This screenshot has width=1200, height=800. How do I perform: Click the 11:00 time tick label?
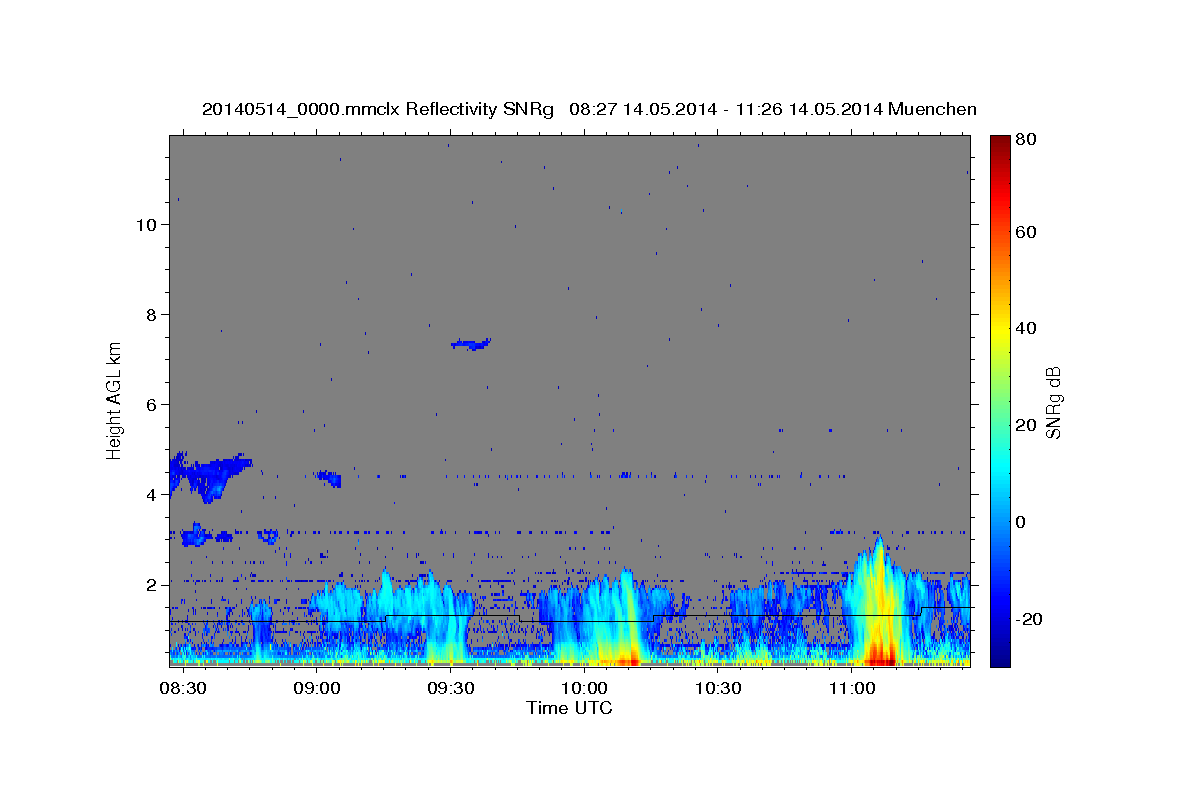850,689
